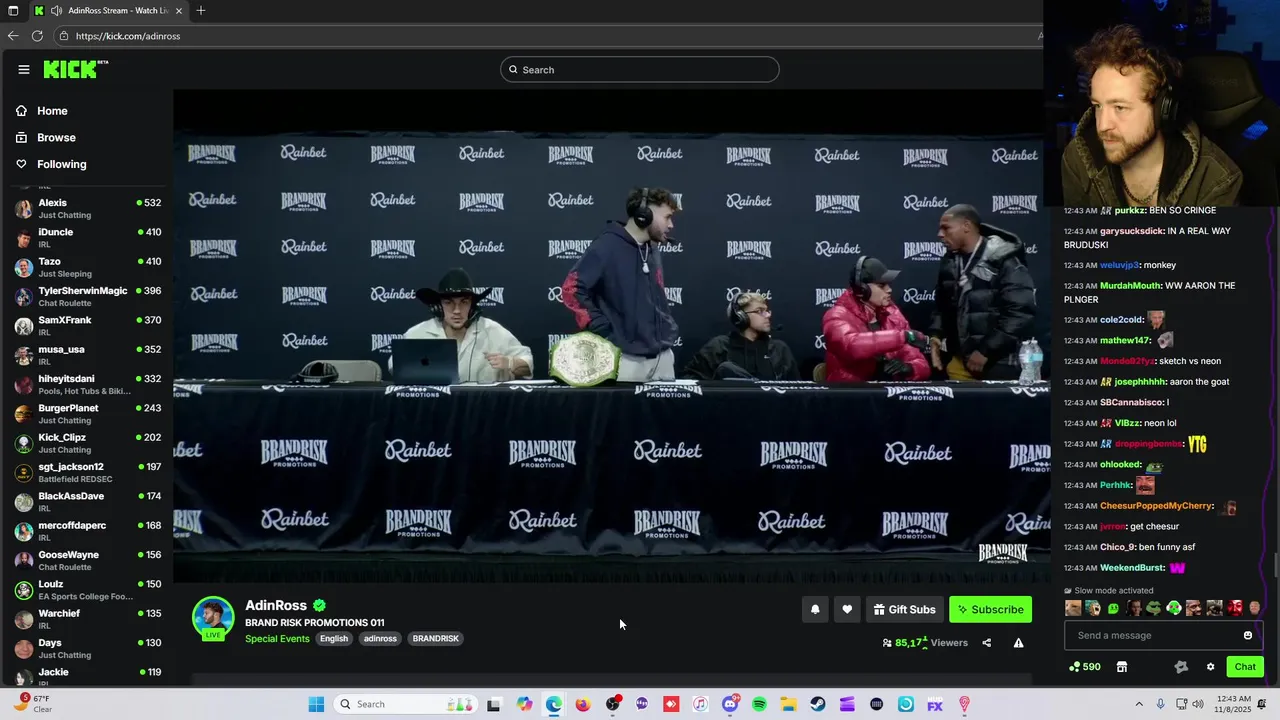The width and height of the screenshot is (1280, 720).
Task: Reload the page with refresh icon
Action: [37, 36]
